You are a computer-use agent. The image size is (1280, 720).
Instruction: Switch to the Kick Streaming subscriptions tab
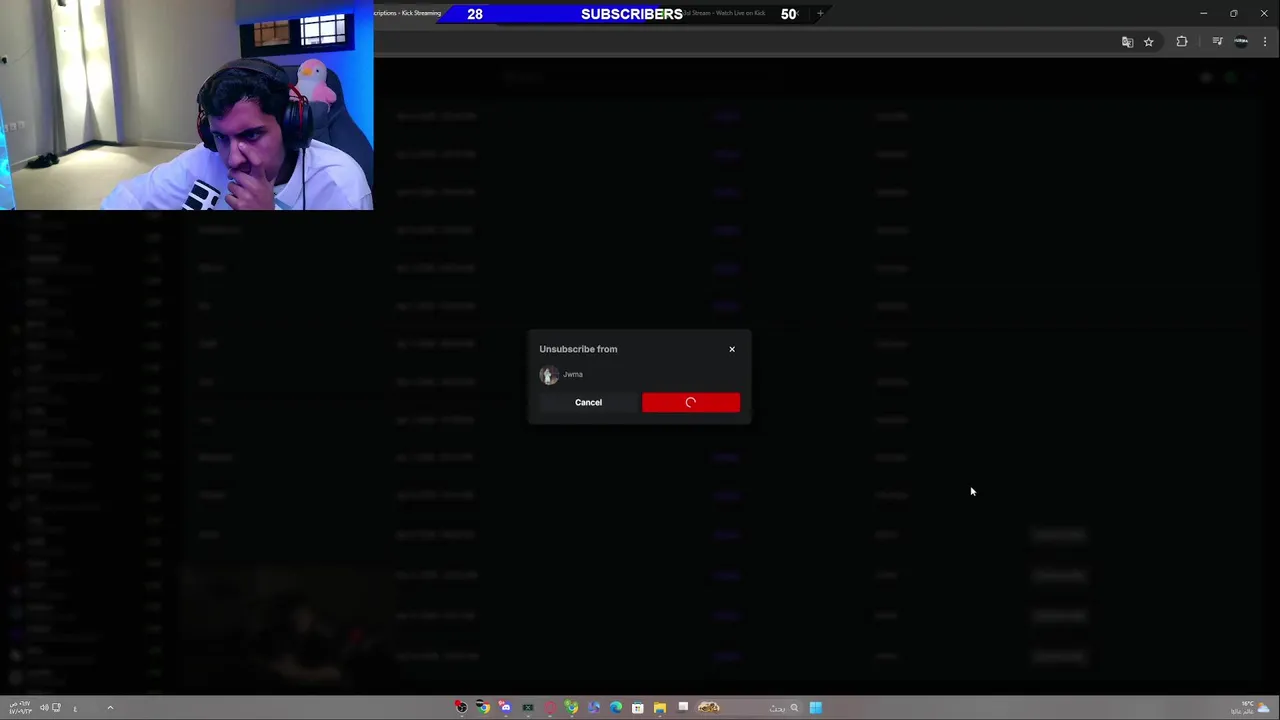tap(408, 13)
